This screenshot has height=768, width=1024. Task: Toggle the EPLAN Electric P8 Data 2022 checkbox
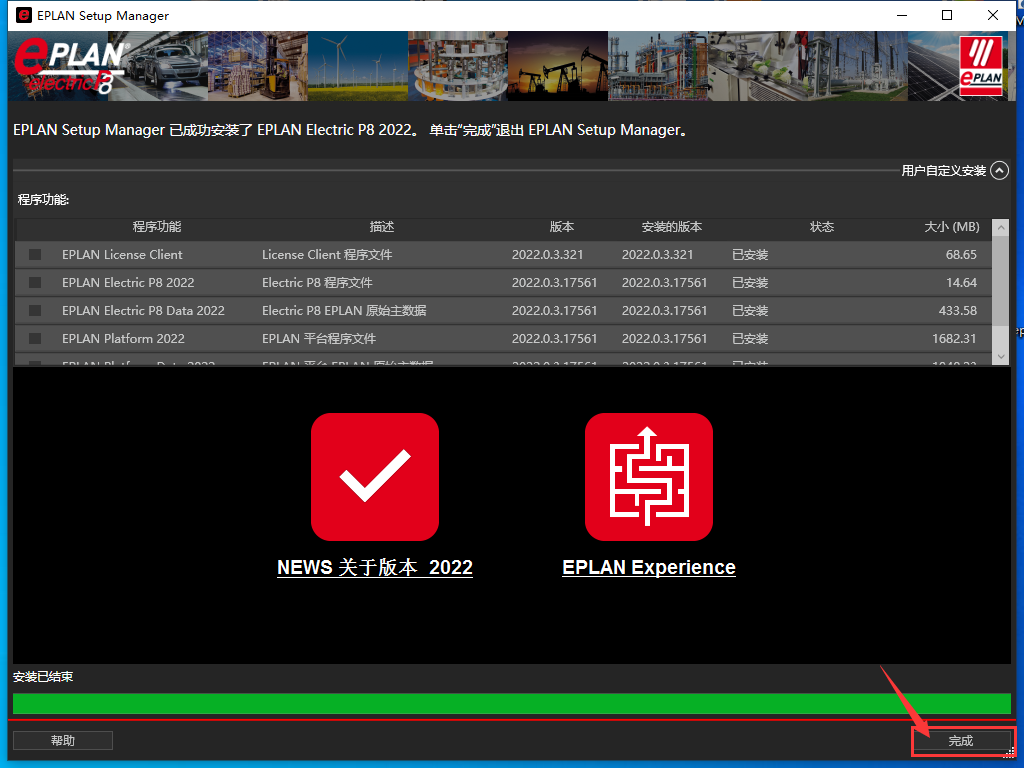[x=35, y=311]
